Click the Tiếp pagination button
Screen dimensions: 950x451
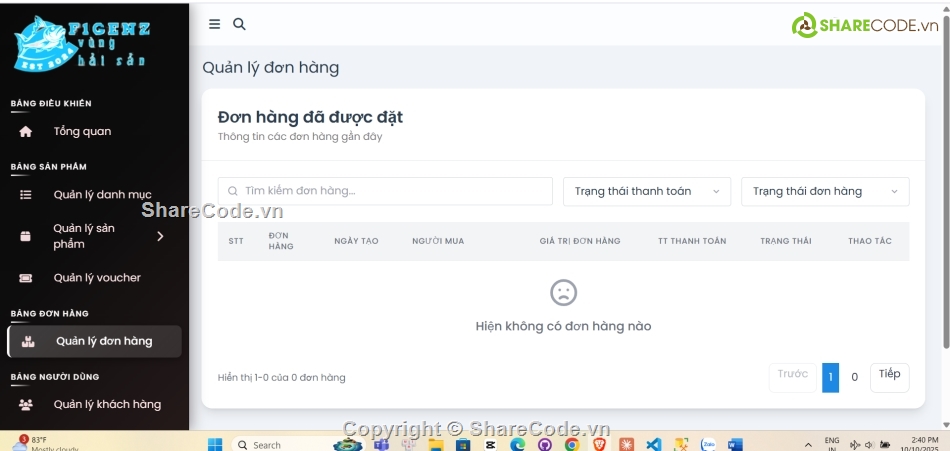[x=889, y=376]
